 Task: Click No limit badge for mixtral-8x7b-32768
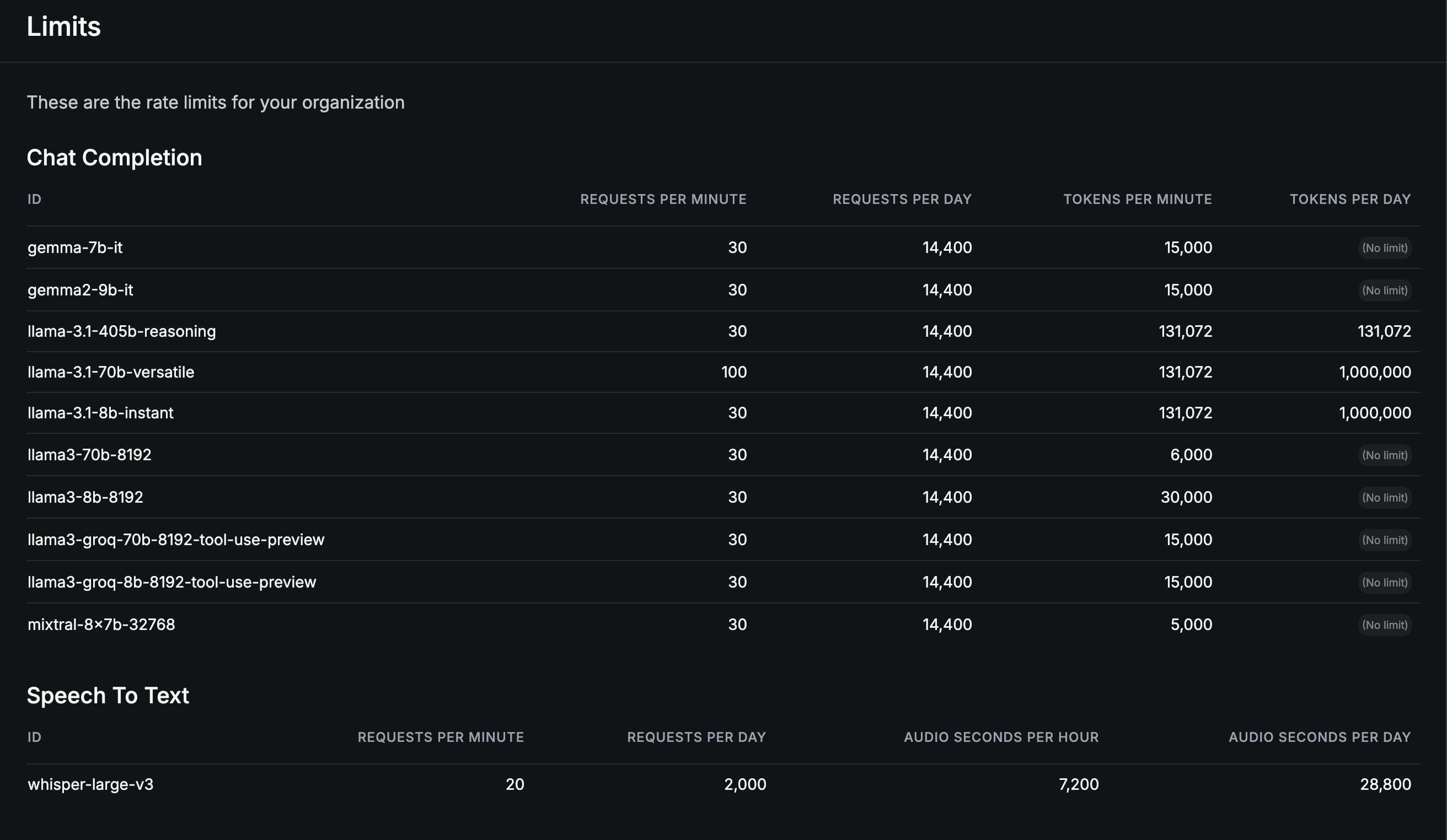coord(1385,625)
